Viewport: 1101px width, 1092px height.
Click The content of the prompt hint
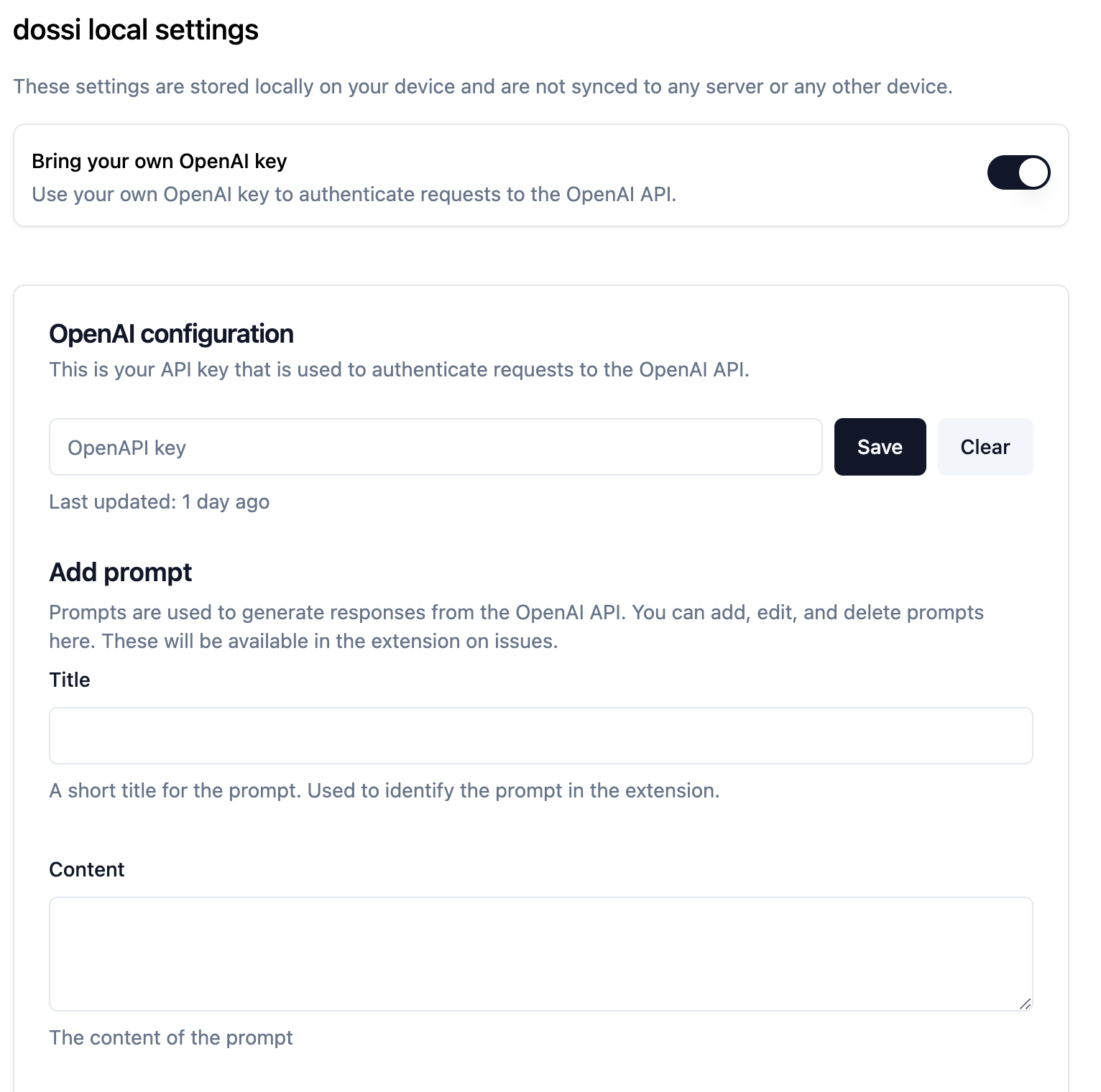point(171,1037)
